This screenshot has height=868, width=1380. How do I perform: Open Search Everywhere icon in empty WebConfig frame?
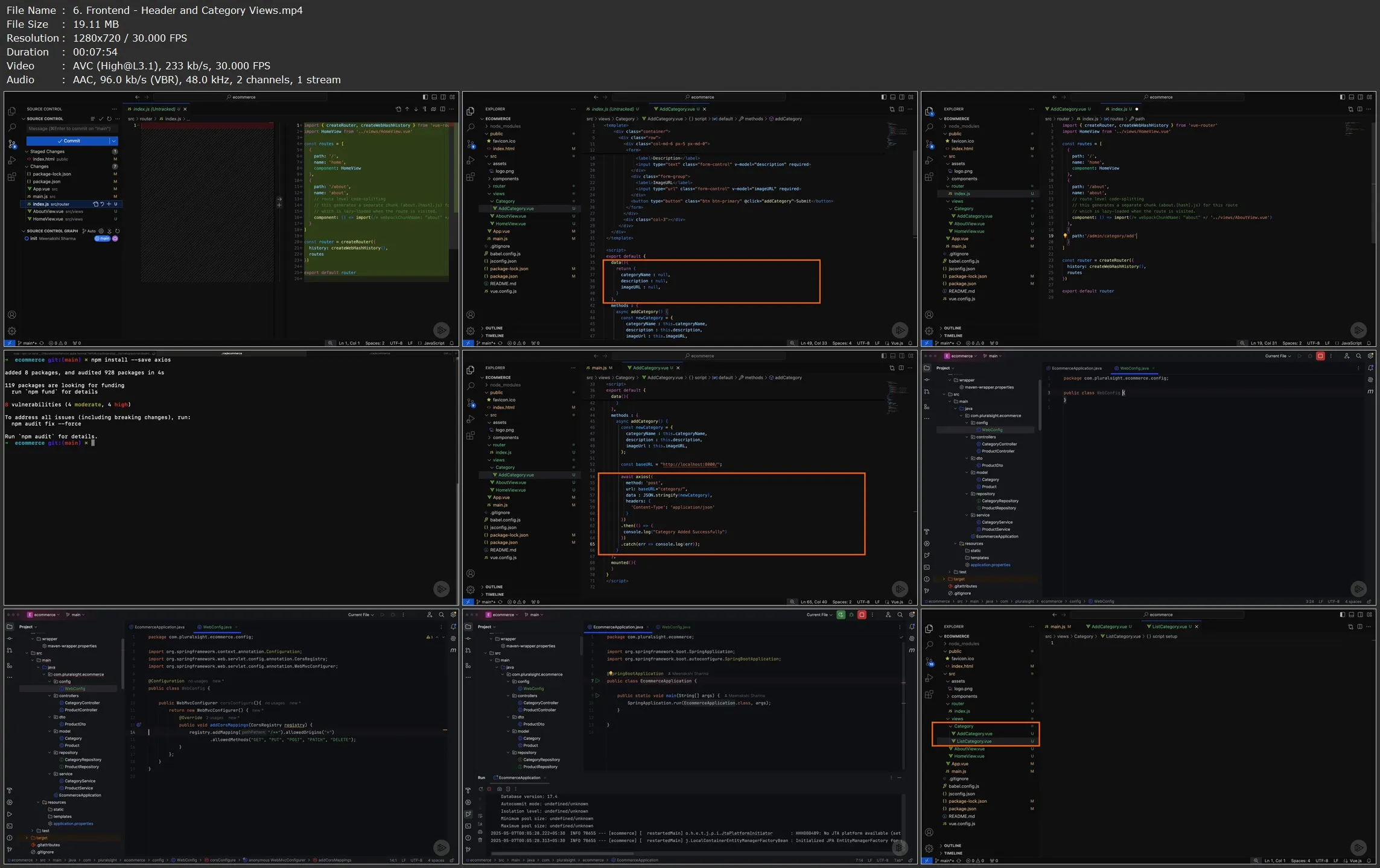tap(1358, 356)
